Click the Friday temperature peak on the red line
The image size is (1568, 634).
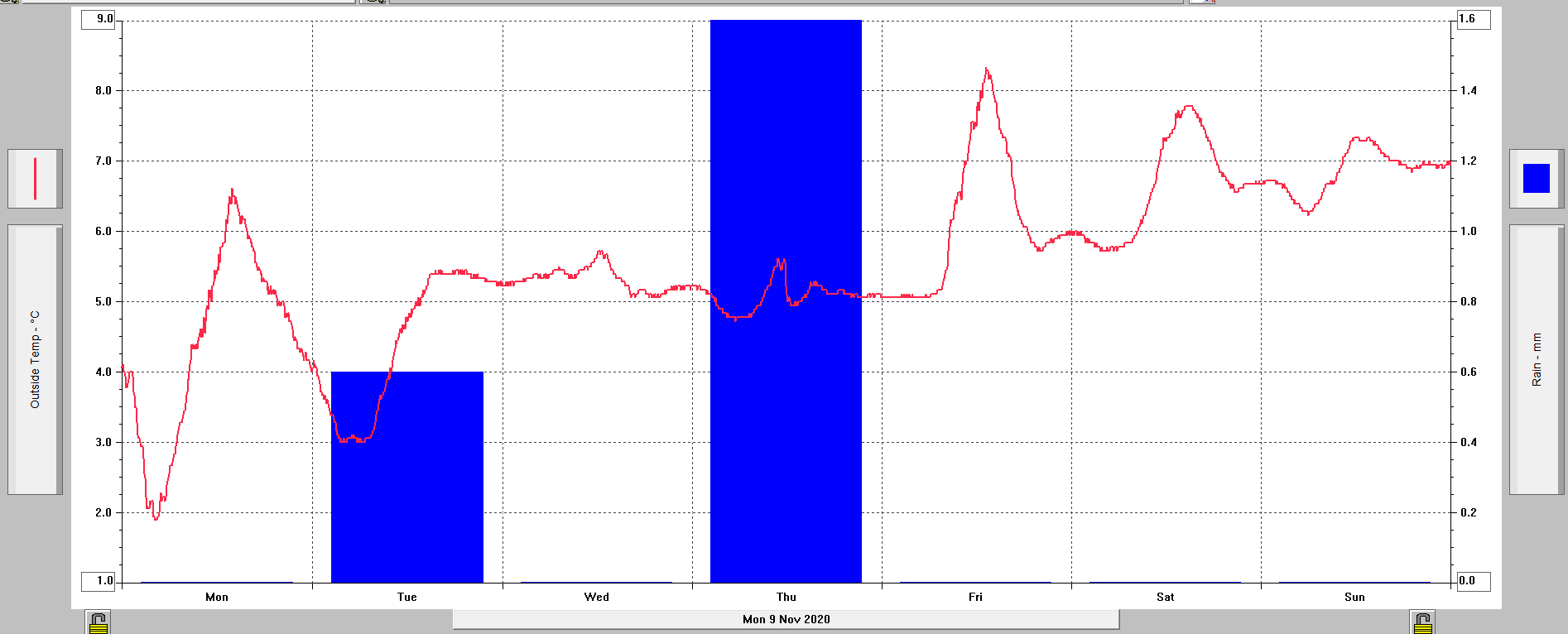pos(986,70)
